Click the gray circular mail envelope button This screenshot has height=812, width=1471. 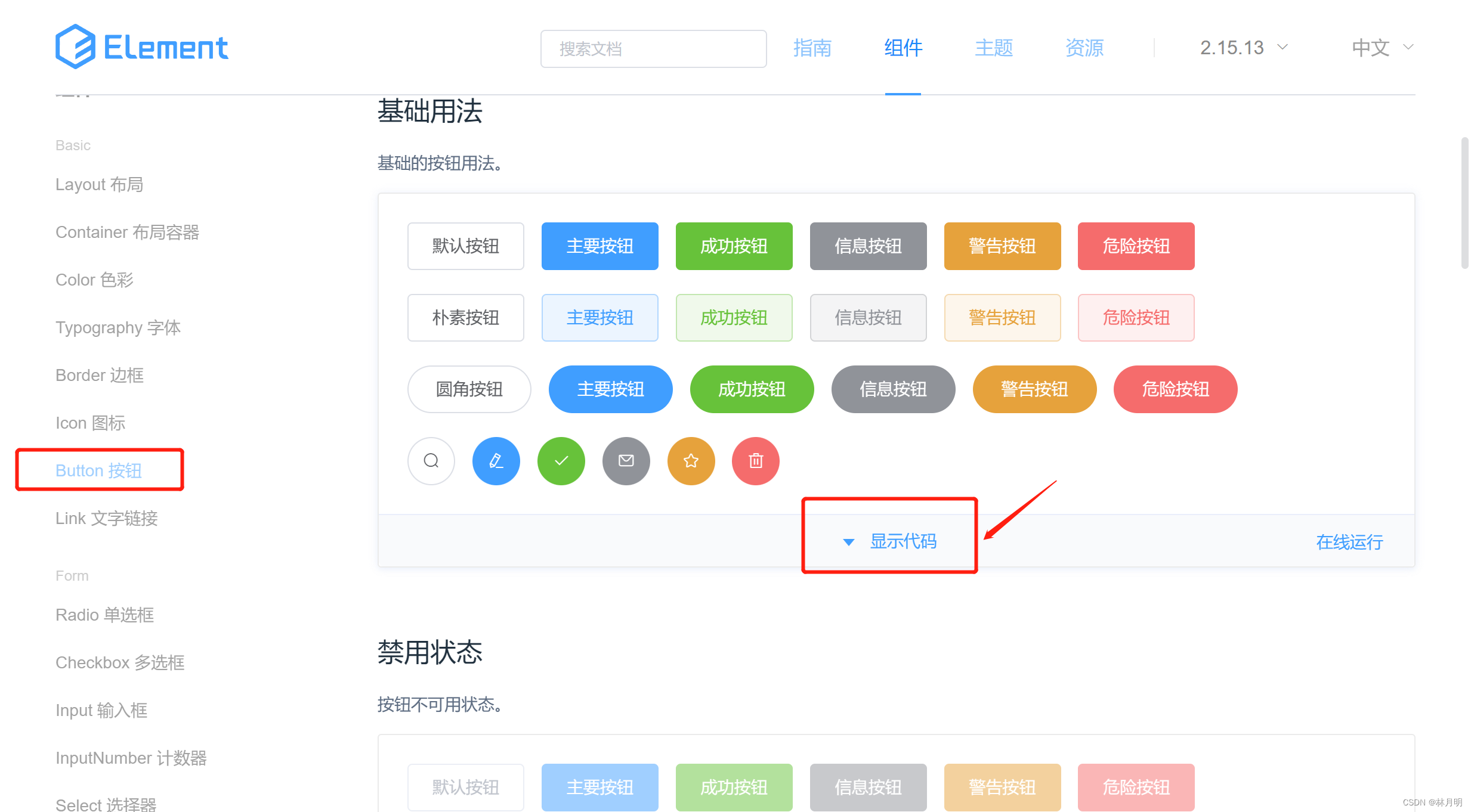point(626,461)
